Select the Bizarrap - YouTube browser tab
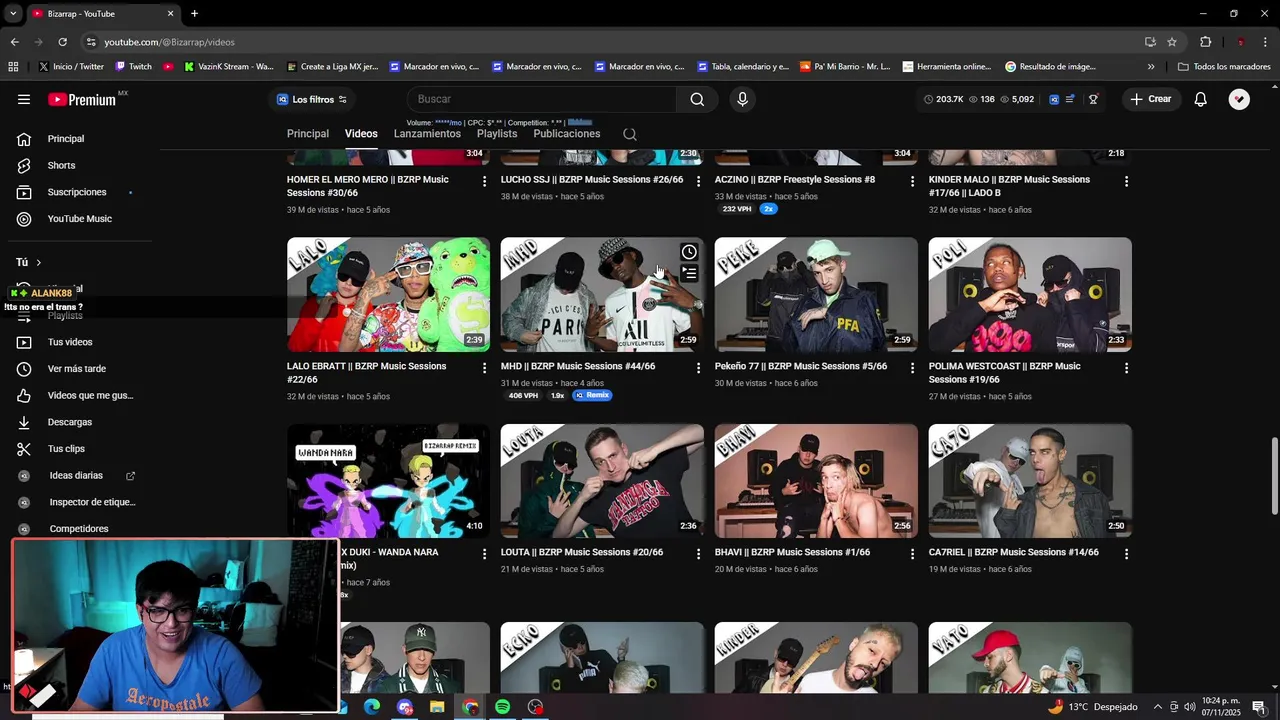The image size is (1280, 720). pyautogui.click(x=100, y=14)
